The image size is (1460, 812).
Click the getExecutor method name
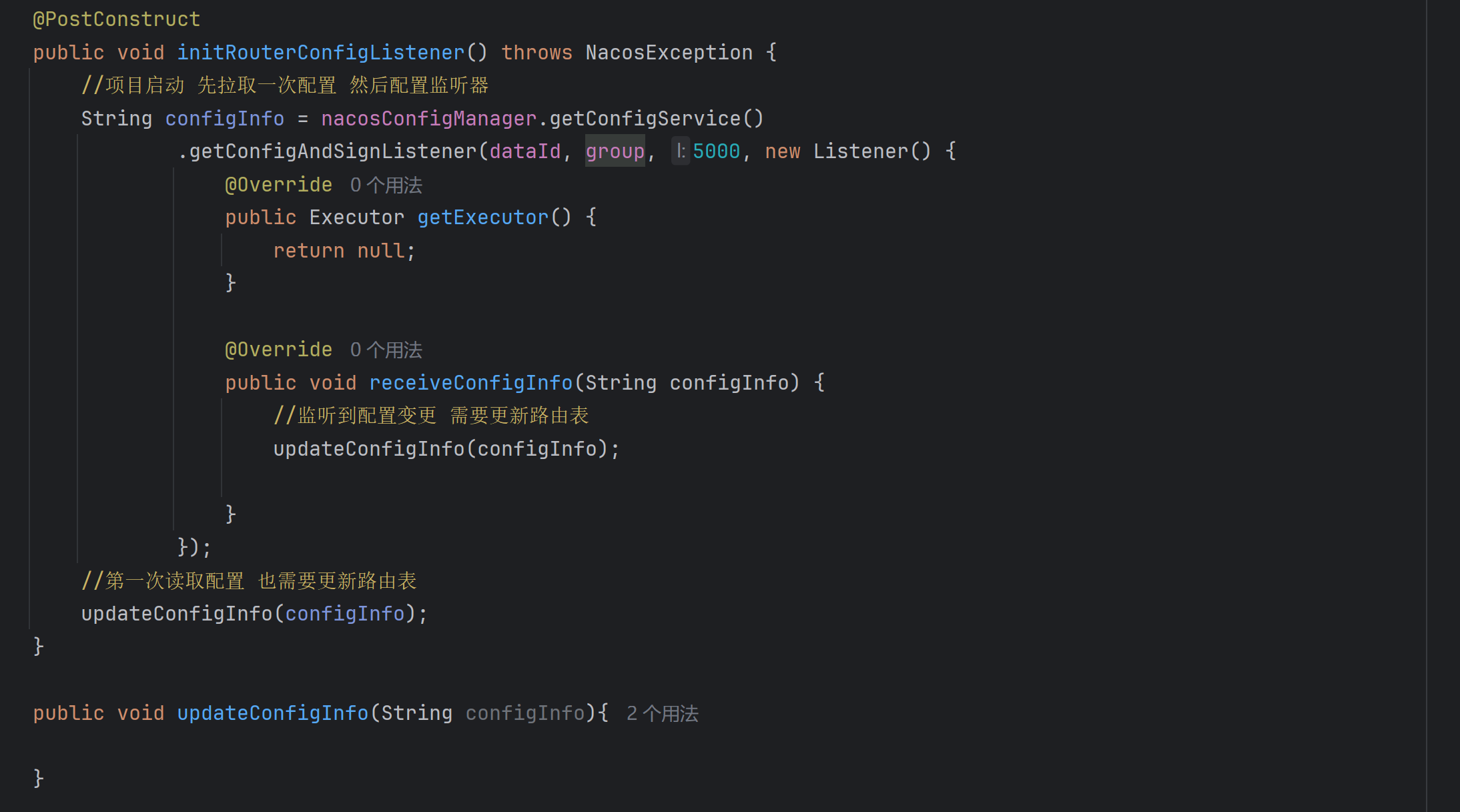point(482,218)
